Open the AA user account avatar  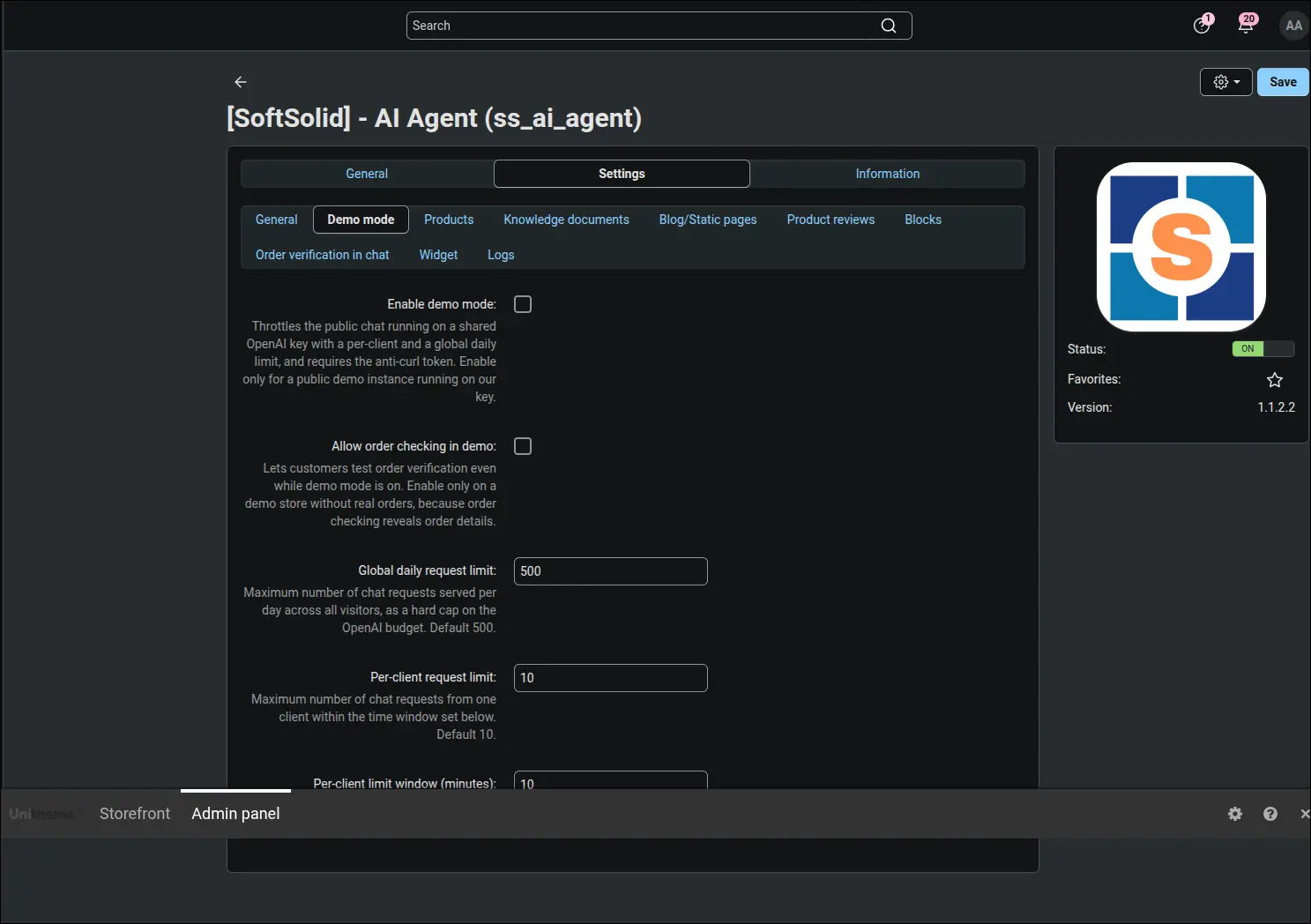[1293, 26]
